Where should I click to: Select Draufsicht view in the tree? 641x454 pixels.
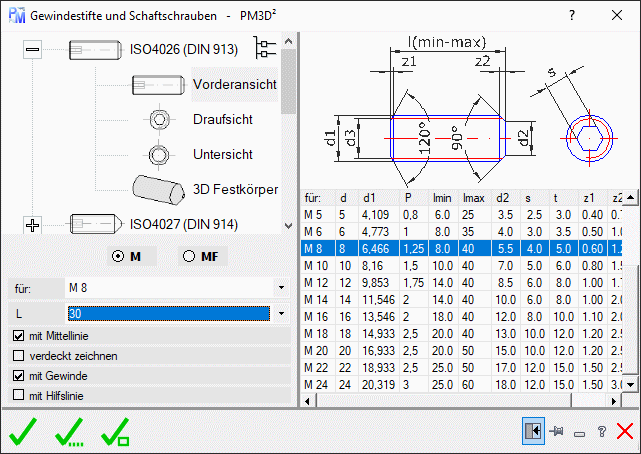point(222,119)
